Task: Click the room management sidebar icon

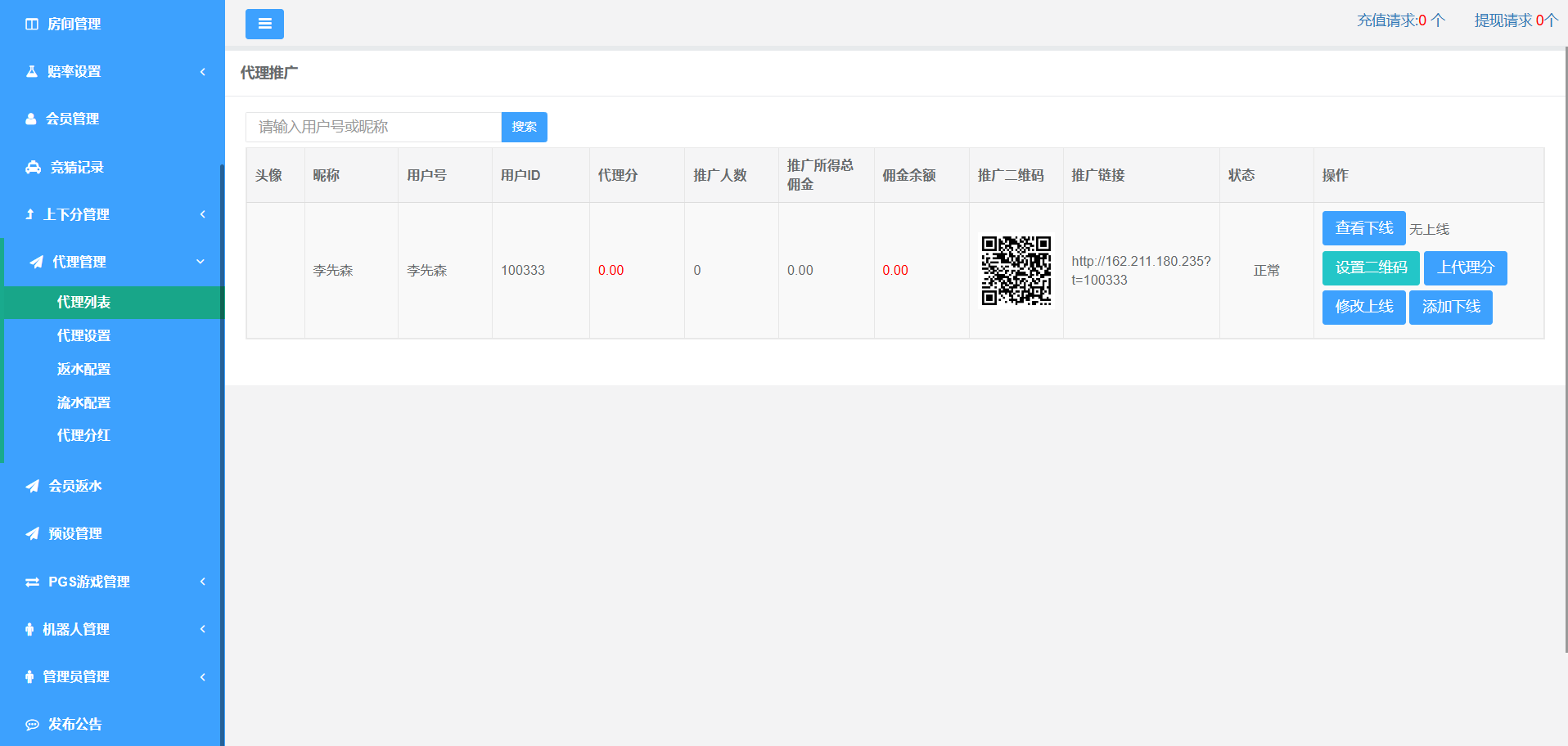Action: tap(32, 25)
